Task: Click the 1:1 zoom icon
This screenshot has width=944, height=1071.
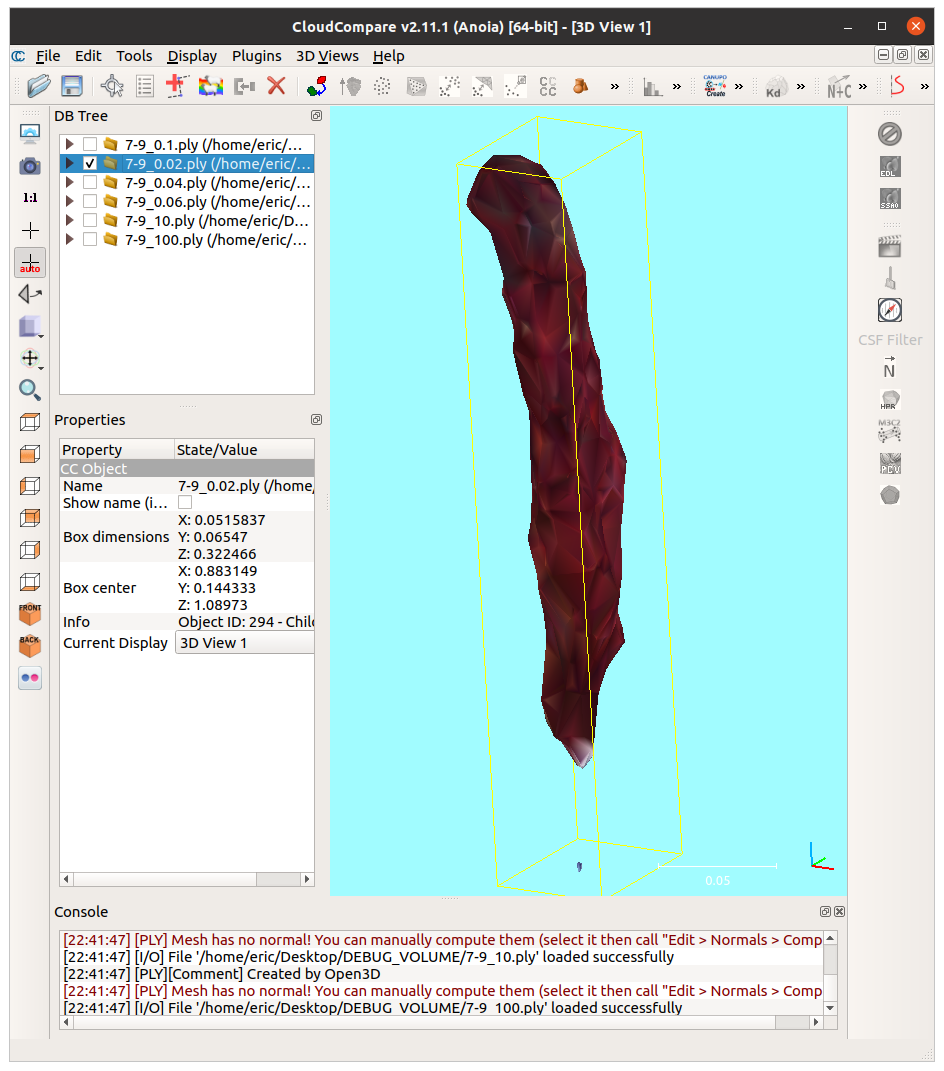Action: click(30, 198)
